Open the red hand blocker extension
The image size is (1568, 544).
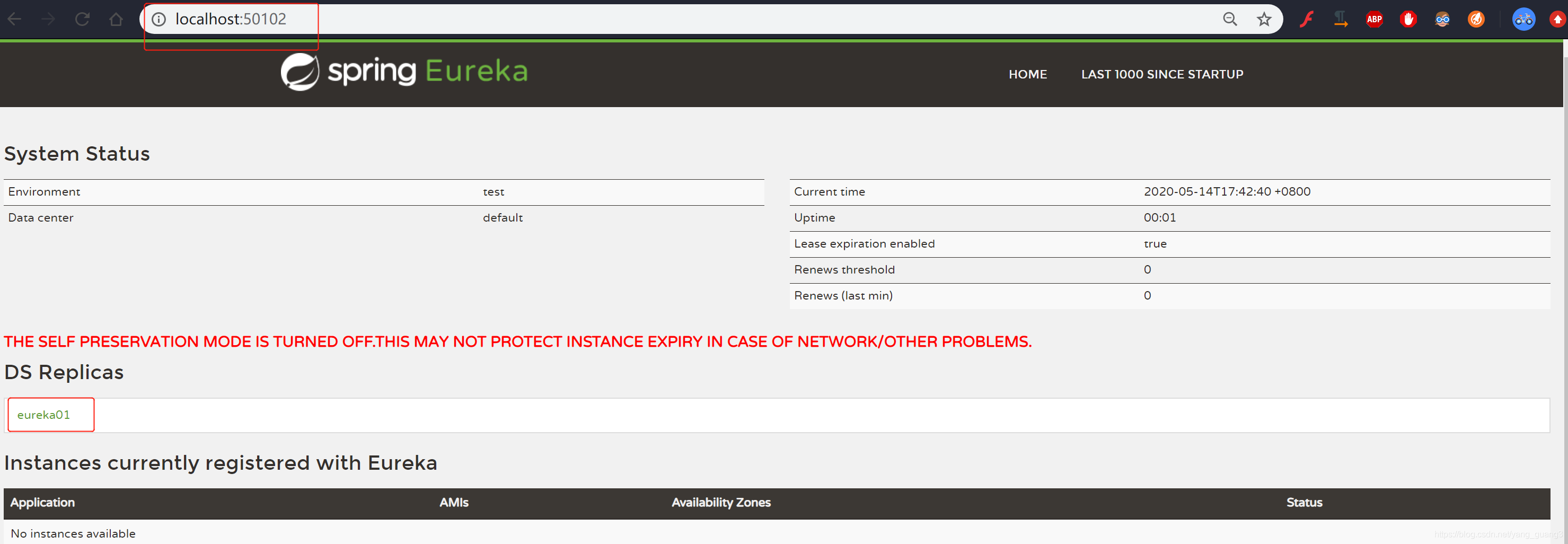[x=1408, y=20]
